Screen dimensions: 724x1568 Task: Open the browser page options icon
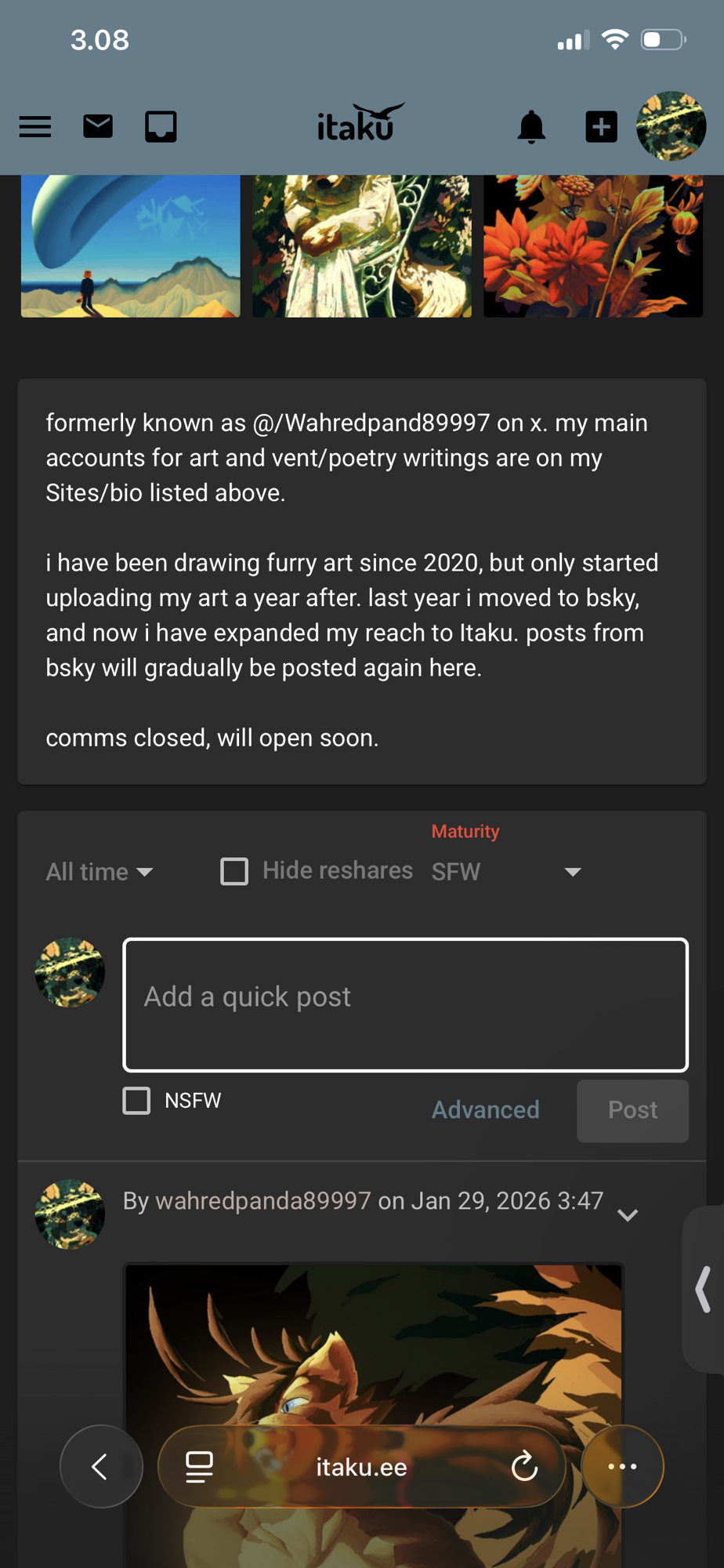[x=199, y=1466]
